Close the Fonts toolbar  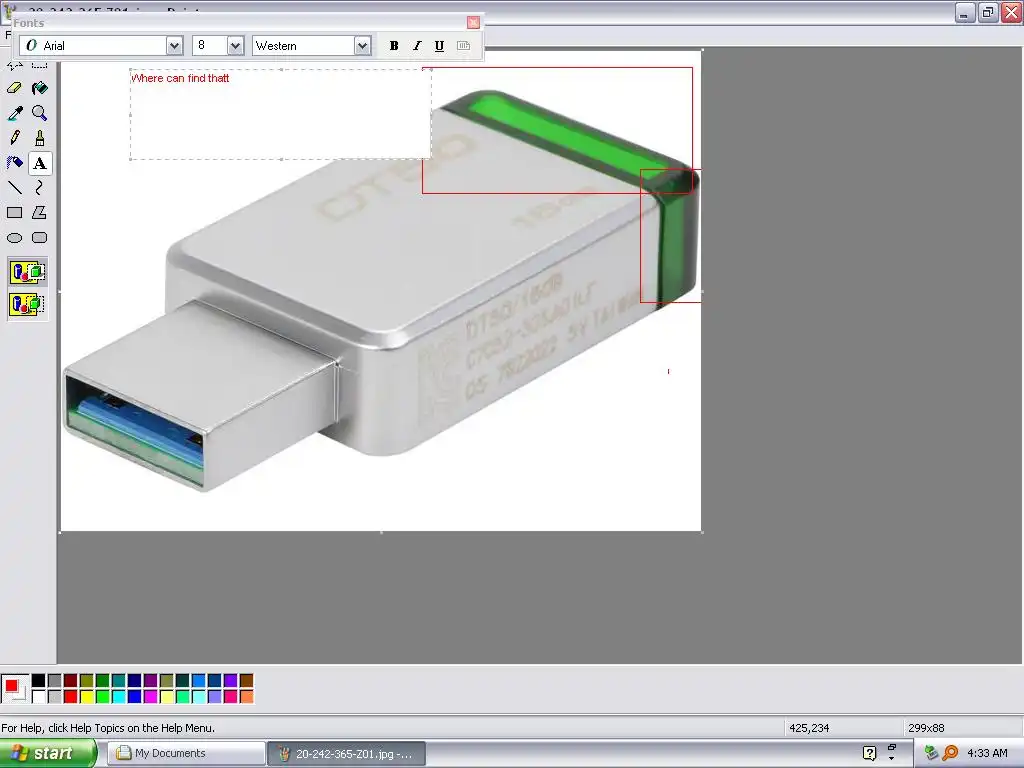[x=473, y=23]
